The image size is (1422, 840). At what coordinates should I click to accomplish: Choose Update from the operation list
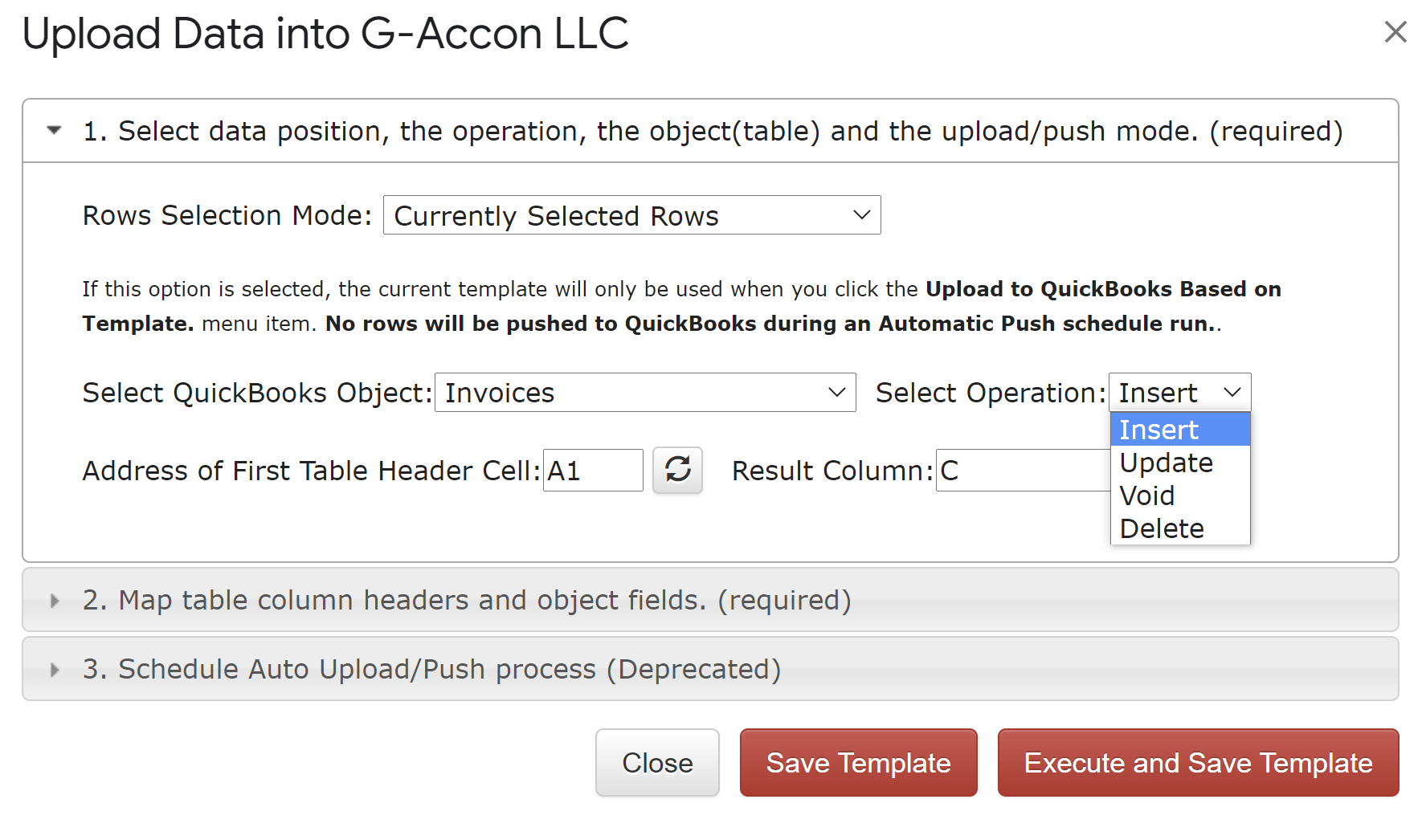pos(1166,463)
